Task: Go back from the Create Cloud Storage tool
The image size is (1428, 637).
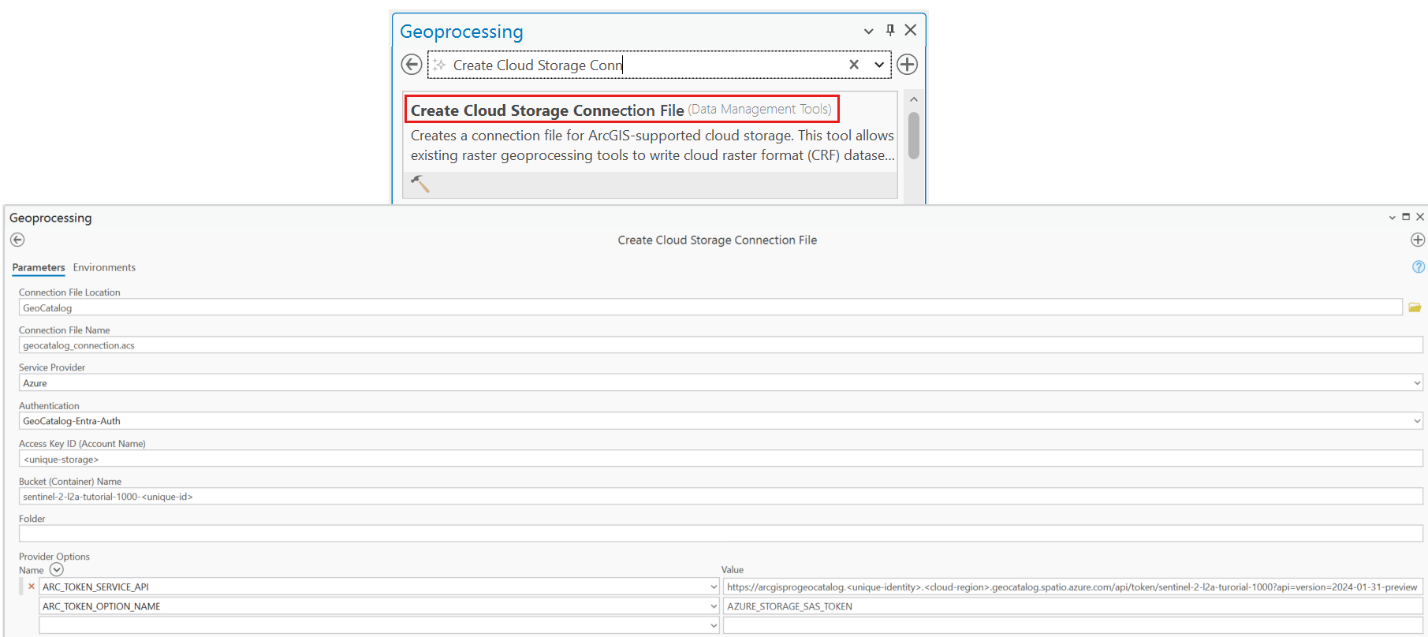Action: (17, 240)
